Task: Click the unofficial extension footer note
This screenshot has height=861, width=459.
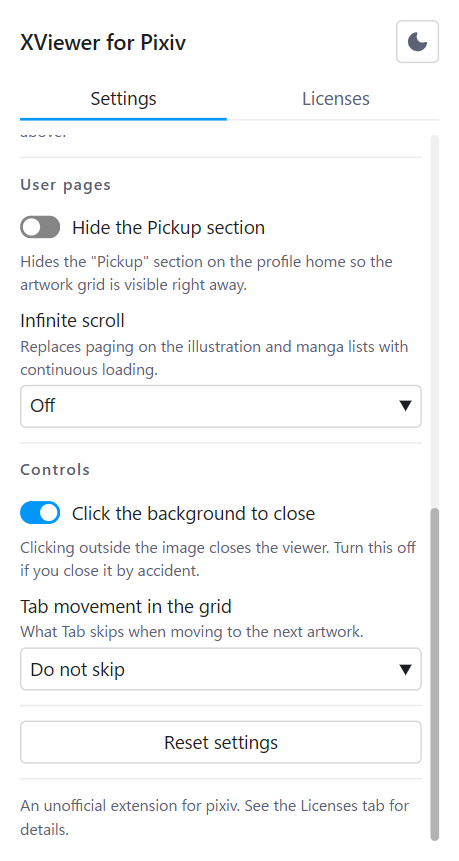Action: [215, 818]
